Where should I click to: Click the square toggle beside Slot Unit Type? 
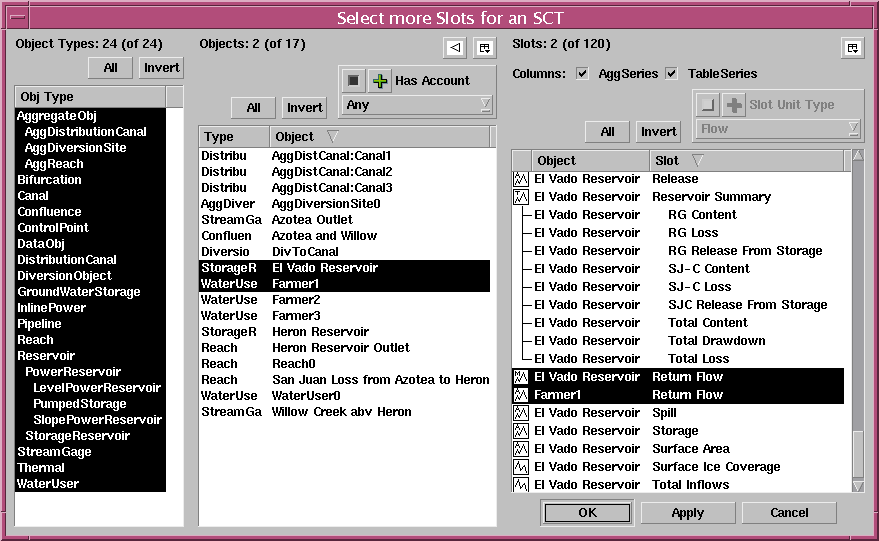tap(708, 105)
